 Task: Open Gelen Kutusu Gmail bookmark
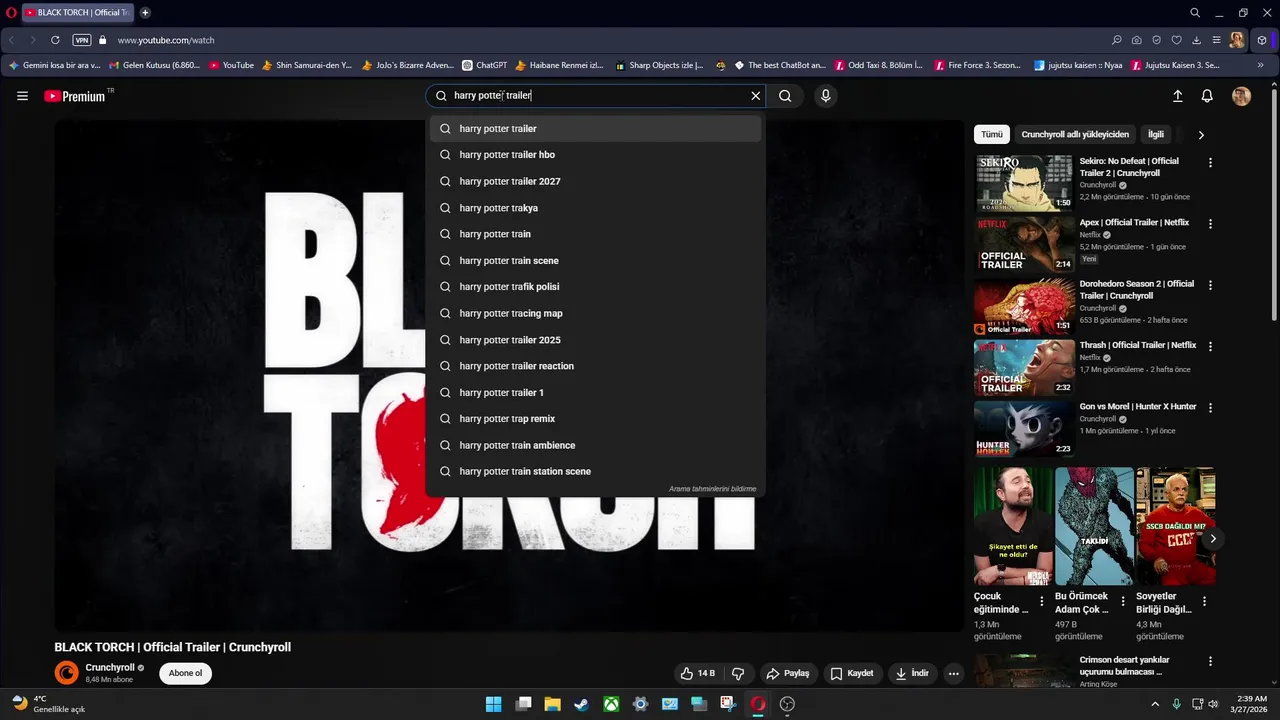click(155, 65)
